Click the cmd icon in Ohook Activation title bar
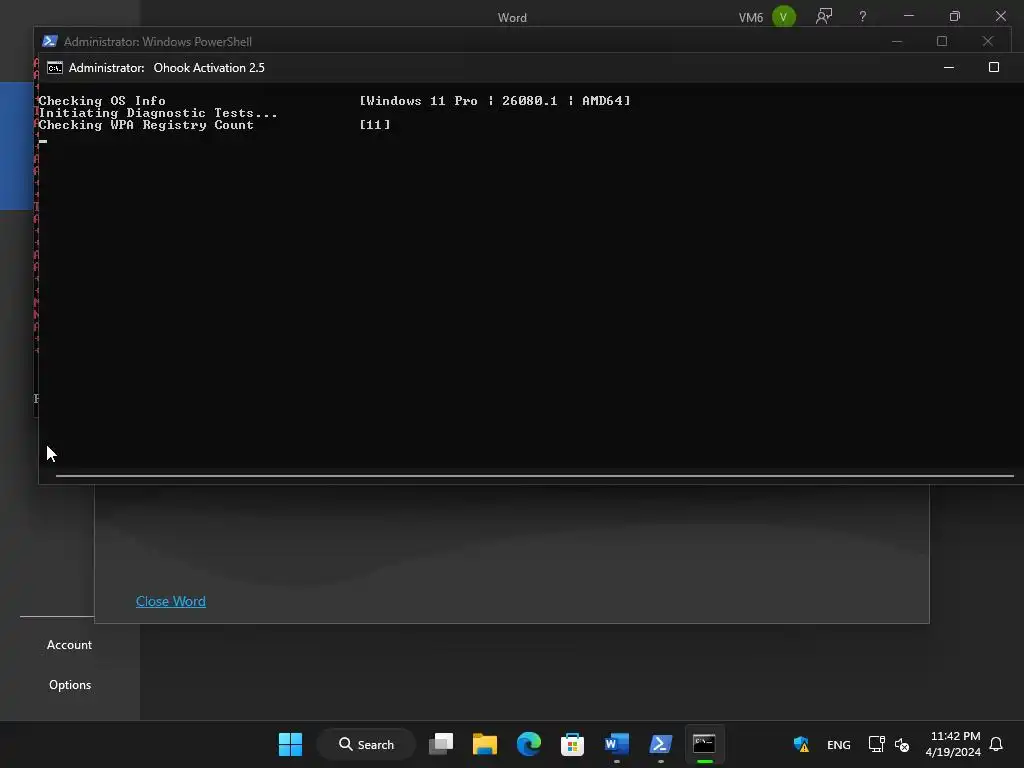The width and height of the screenshot is (1024, 768). pos(55,67)
